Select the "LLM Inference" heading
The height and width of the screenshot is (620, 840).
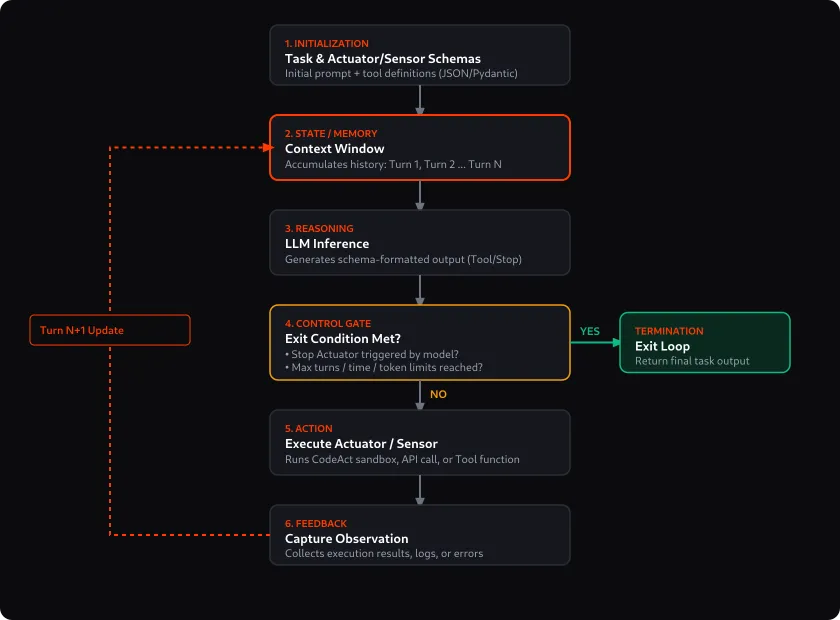327,243
